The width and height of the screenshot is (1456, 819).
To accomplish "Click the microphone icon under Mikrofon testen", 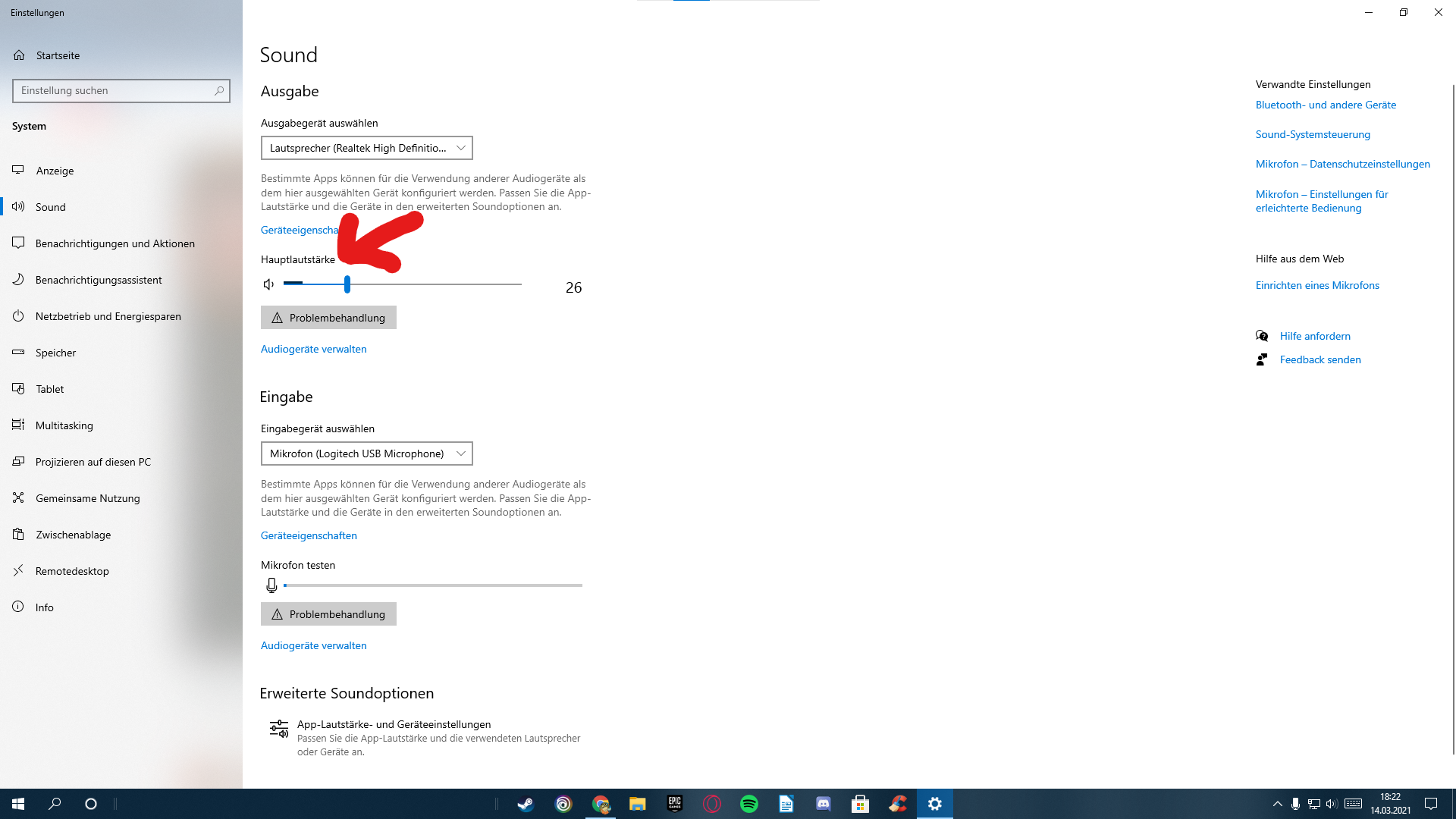I will (271, 585).
